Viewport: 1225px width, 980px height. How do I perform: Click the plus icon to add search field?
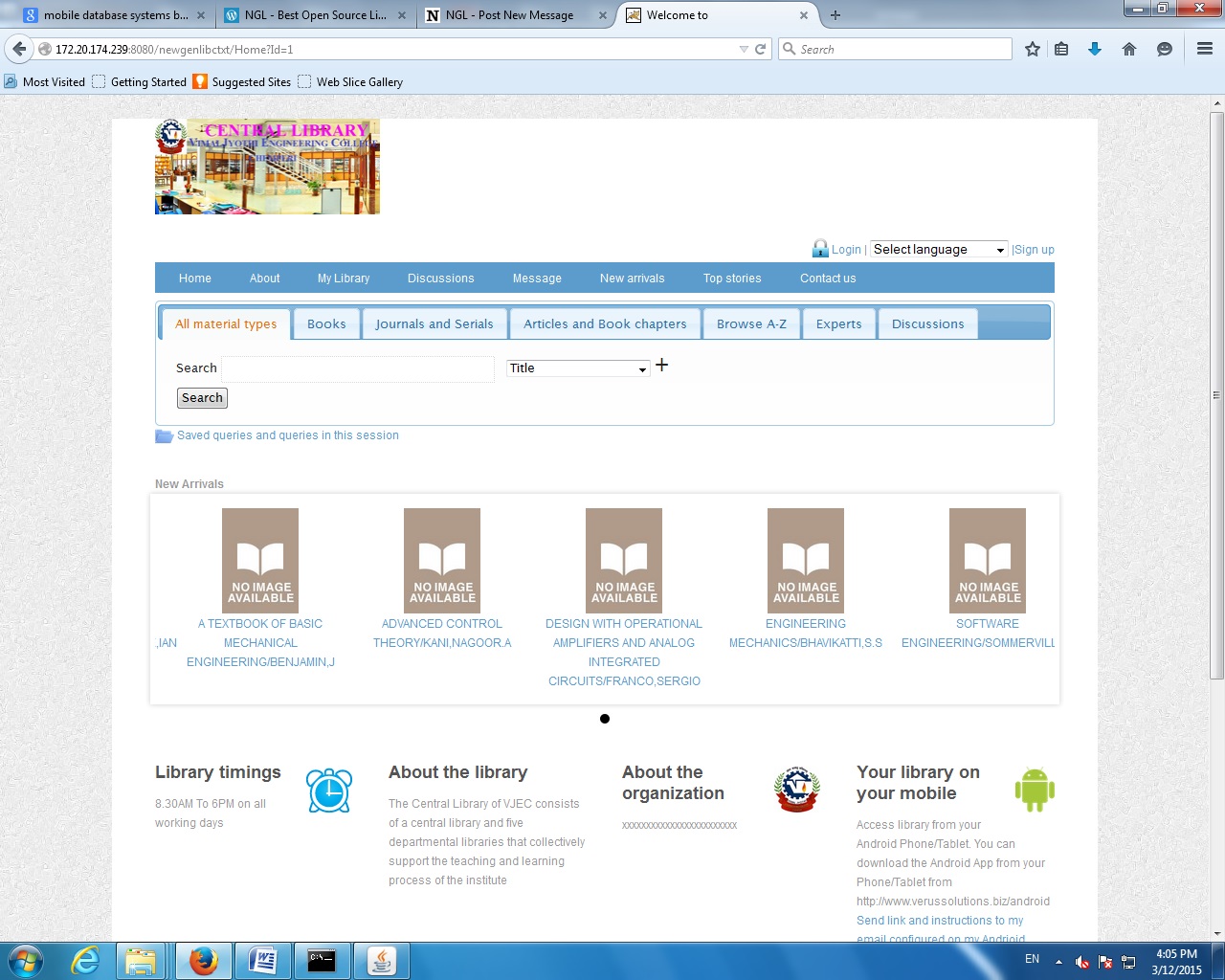pyautogui.click(x=661, y=366)
